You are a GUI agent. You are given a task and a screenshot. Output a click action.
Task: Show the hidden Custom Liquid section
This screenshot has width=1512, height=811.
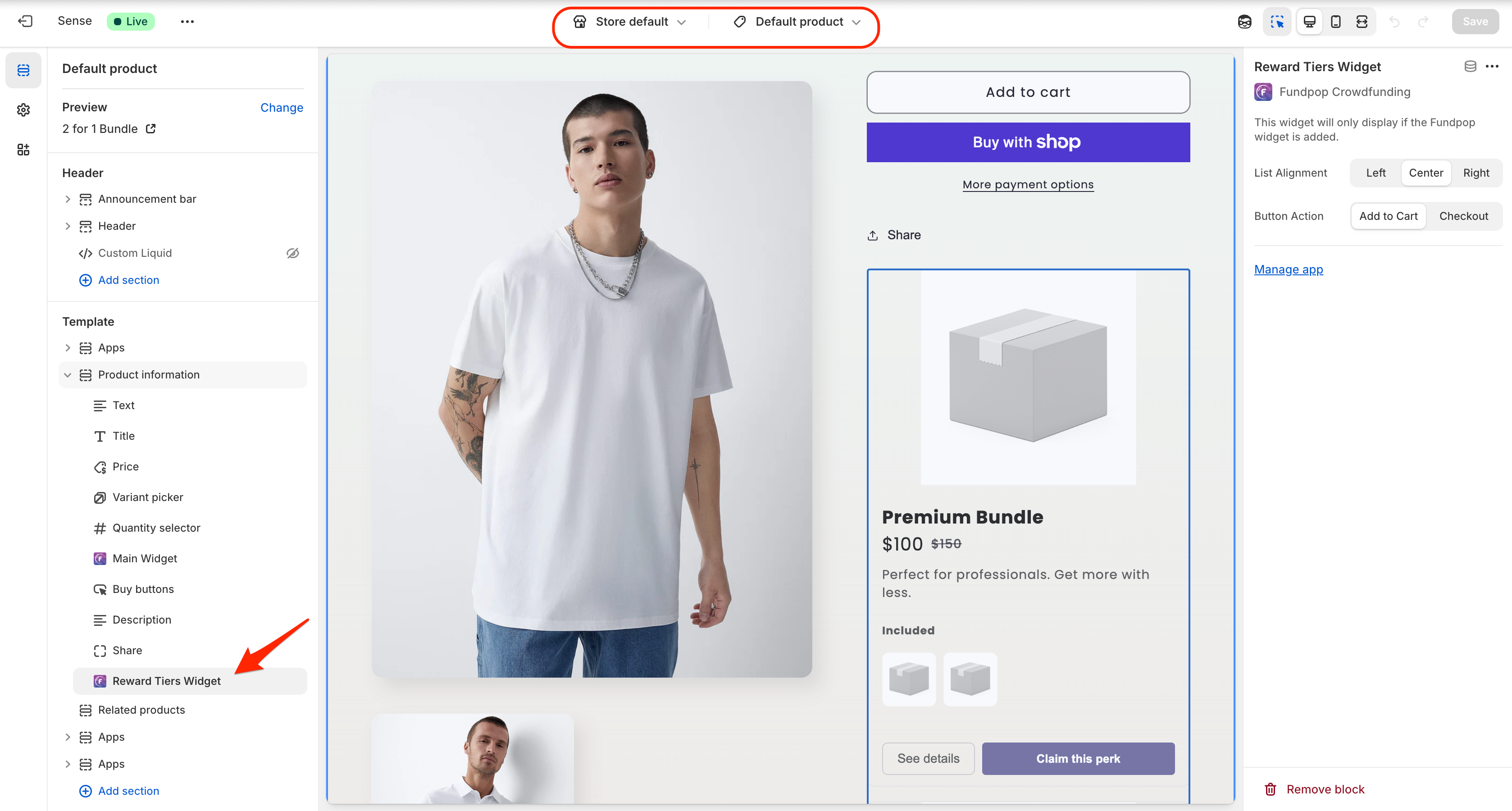pos(293,253)
